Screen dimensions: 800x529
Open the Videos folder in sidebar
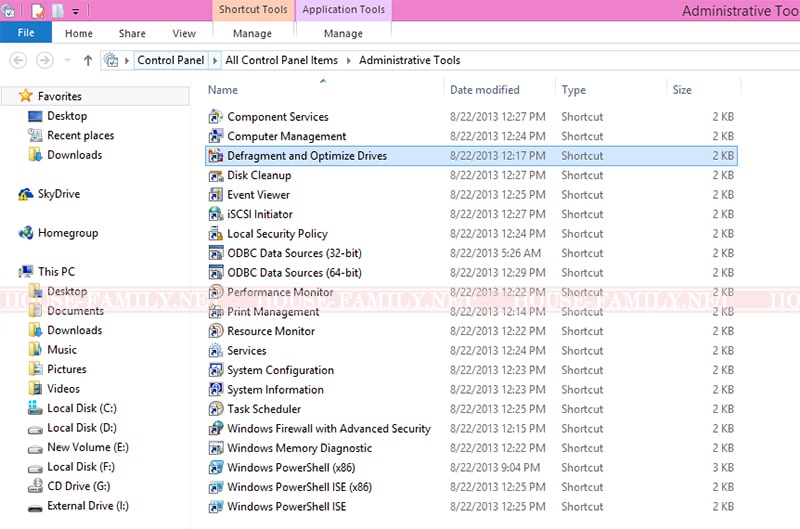[x=63, y=389]
